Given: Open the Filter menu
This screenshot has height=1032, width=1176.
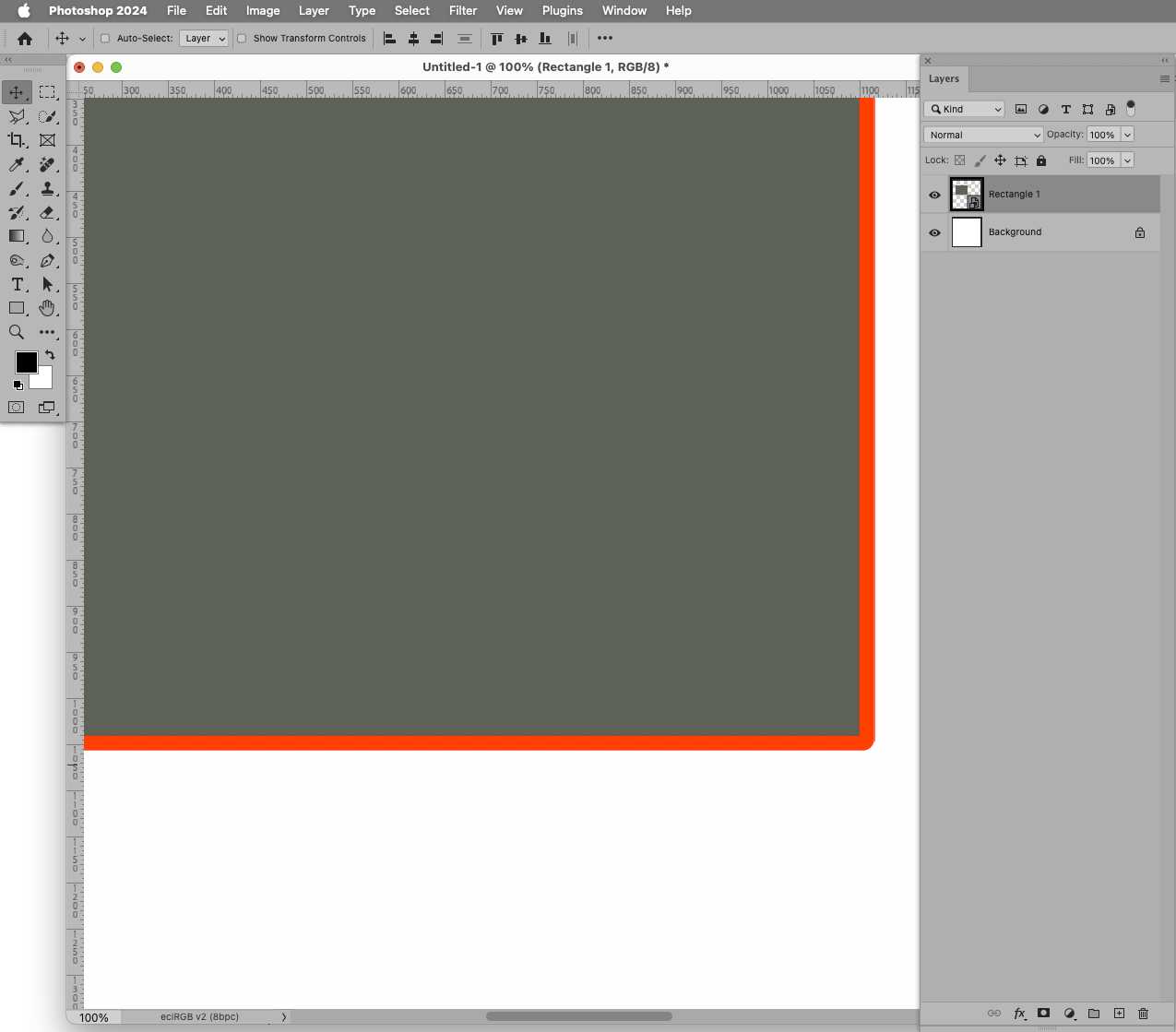Looking at the screenshot, I should 462,10.
